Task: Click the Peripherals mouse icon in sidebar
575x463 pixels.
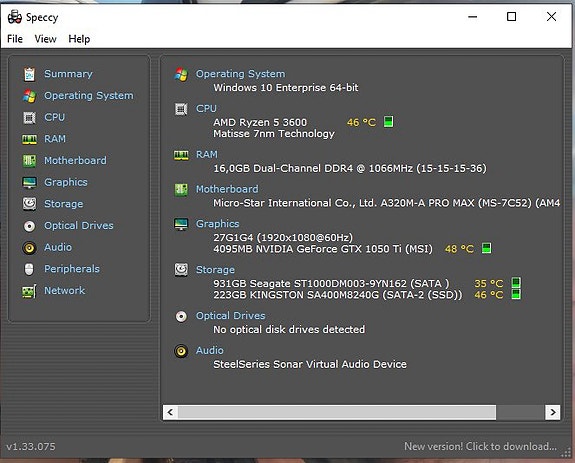Action: 29,269
